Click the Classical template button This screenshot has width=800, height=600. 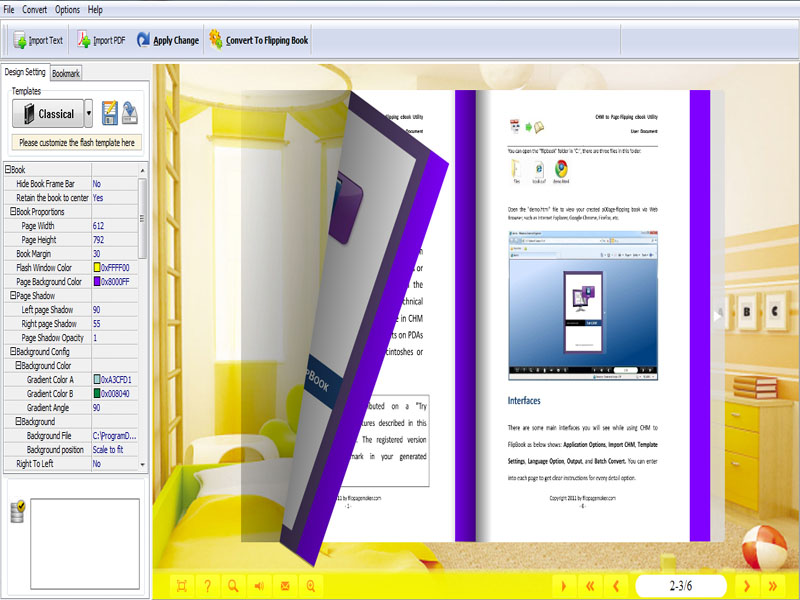48,113
